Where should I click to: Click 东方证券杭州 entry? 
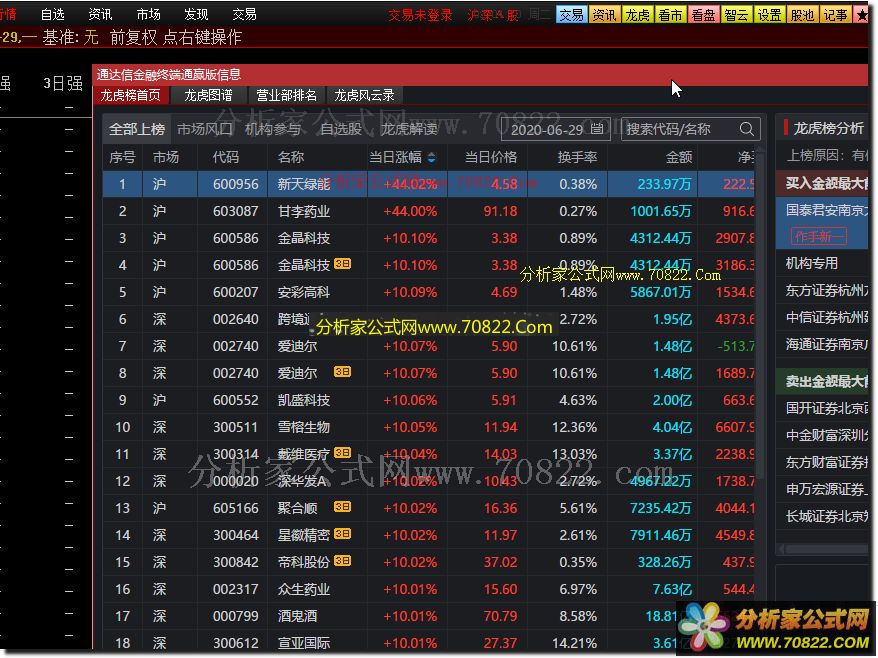[826, 290]
